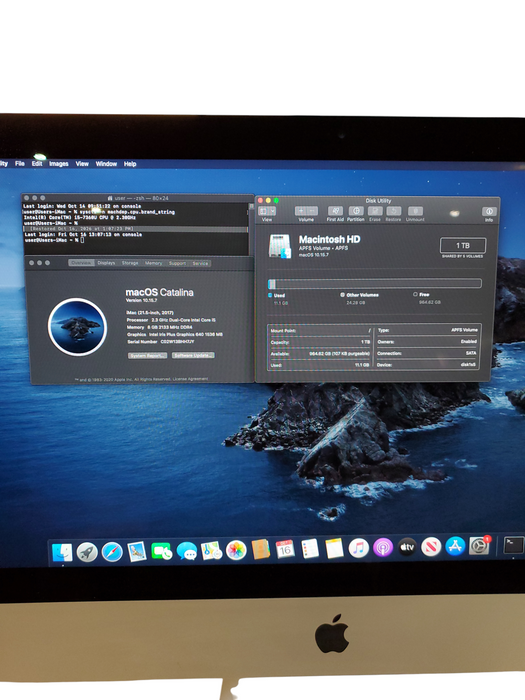Click the Unmount toolbar icon in Disk Utility
This screenshot has height=700, width=525.
coord(415,211)
